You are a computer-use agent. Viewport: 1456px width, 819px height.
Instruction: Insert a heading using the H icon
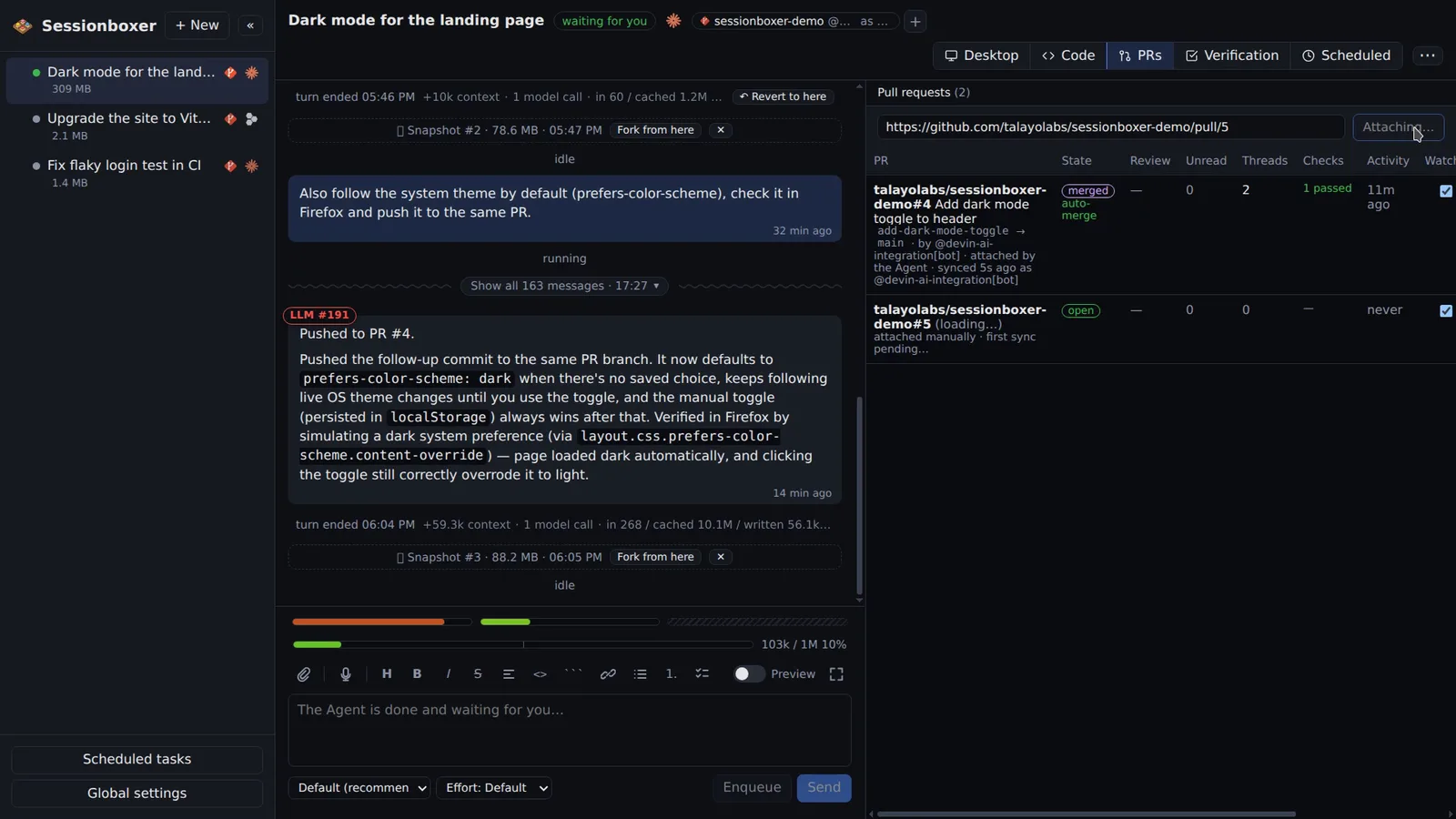point(387,674)
